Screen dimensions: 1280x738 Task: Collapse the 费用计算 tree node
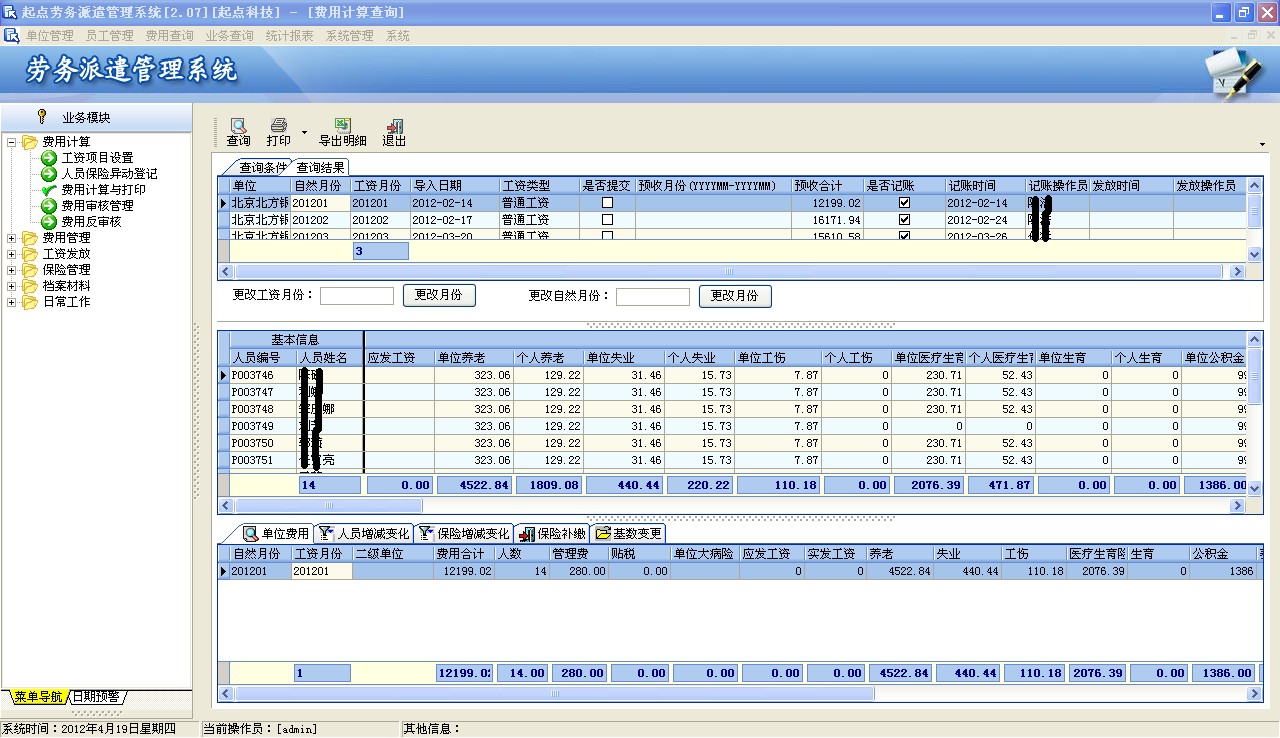(12, 142)
